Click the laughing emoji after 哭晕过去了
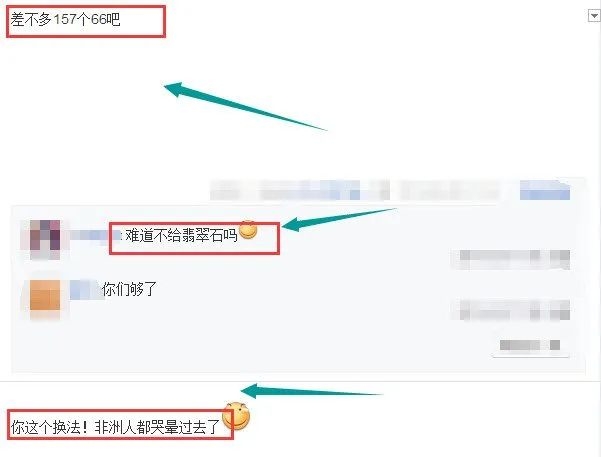 tap(236, 416)
